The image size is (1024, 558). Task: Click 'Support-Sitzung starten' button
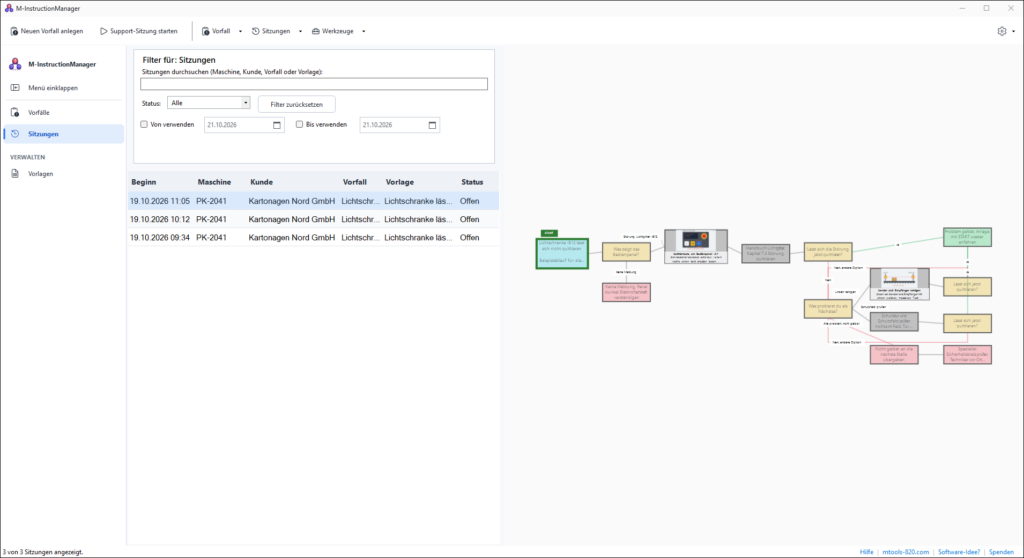coord(138,31)
